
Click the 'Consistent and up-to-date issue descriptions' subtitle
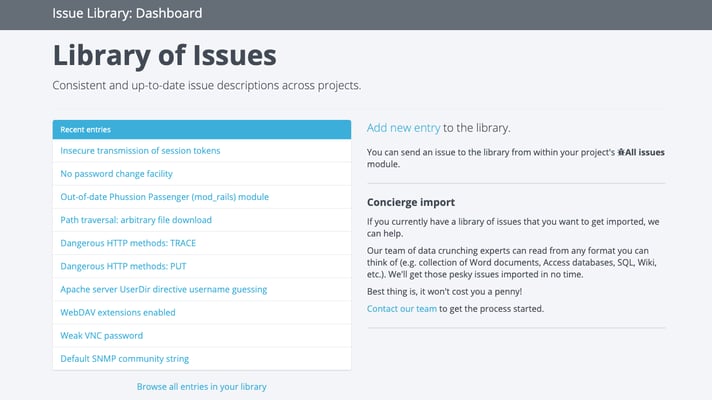207,85
